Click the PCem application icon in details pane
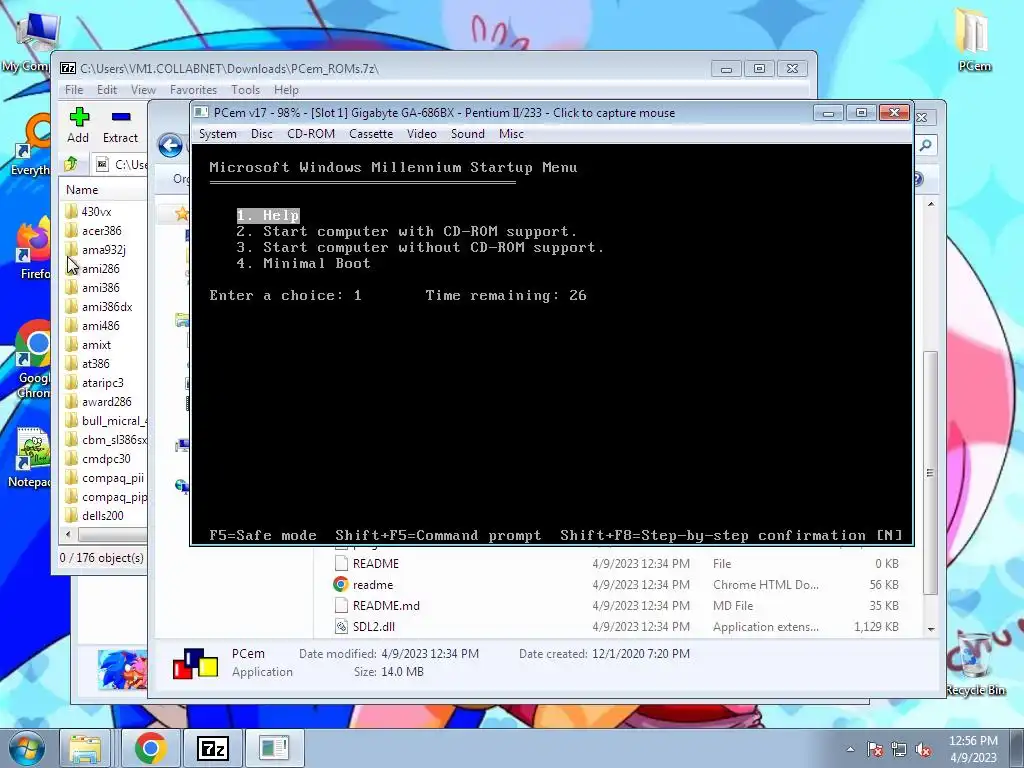Viewport: 1024px width, 768px height. (195, 663)
